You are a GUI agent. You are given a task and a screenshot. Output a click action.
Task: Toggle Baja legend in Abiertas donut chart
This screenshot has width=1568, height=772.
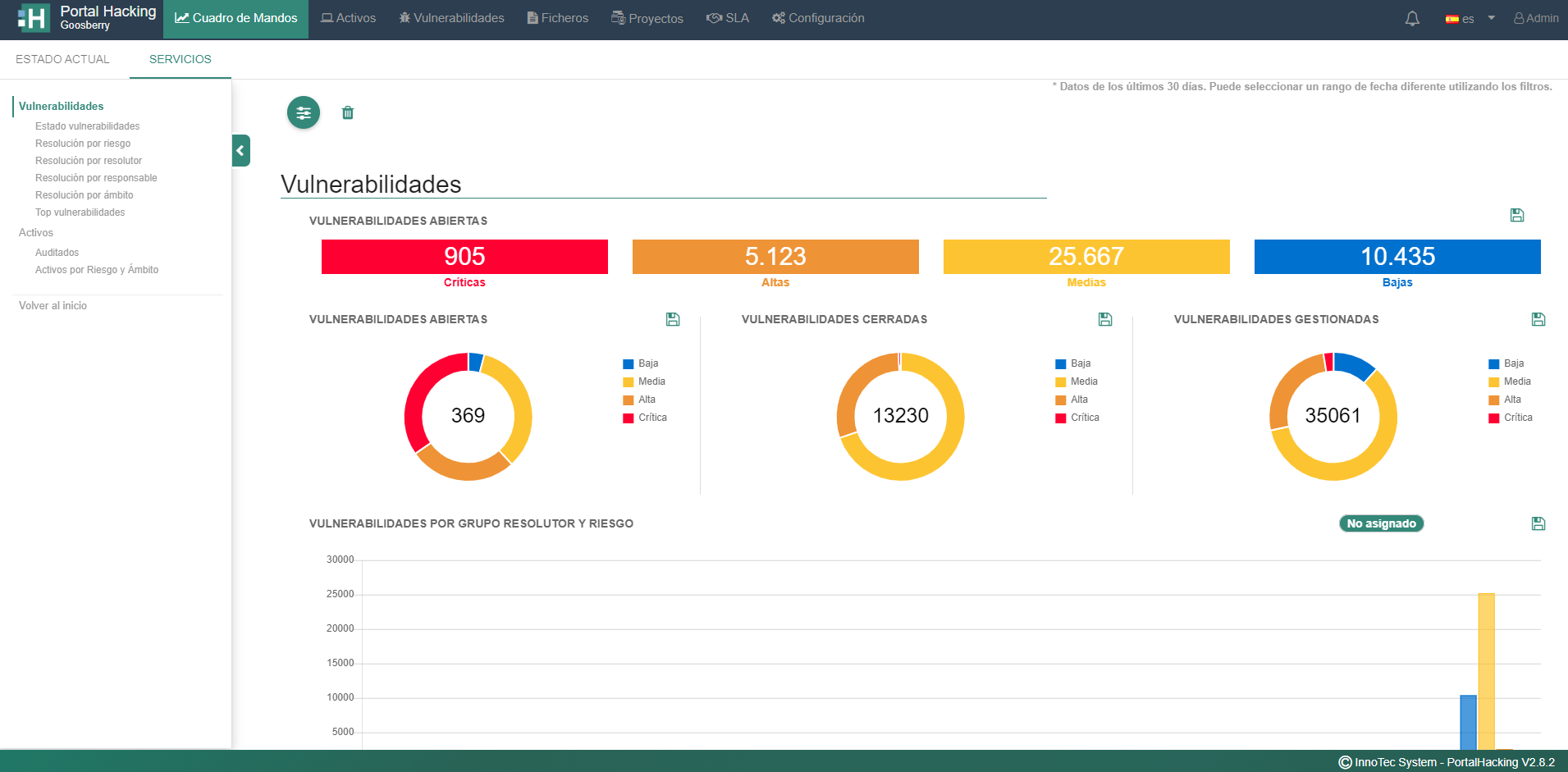coord(641,363)
